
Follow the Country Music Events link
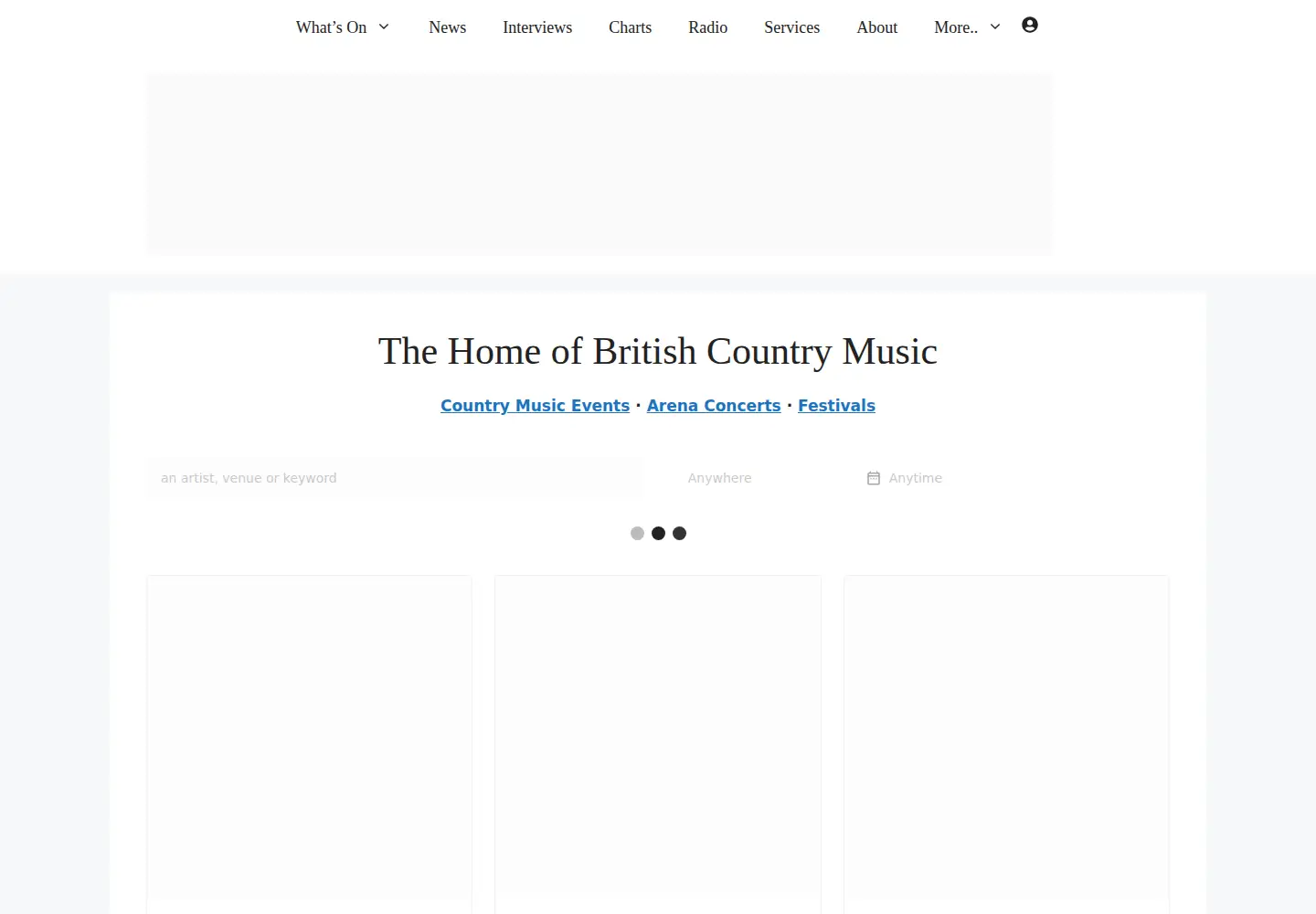coord(535,406)
